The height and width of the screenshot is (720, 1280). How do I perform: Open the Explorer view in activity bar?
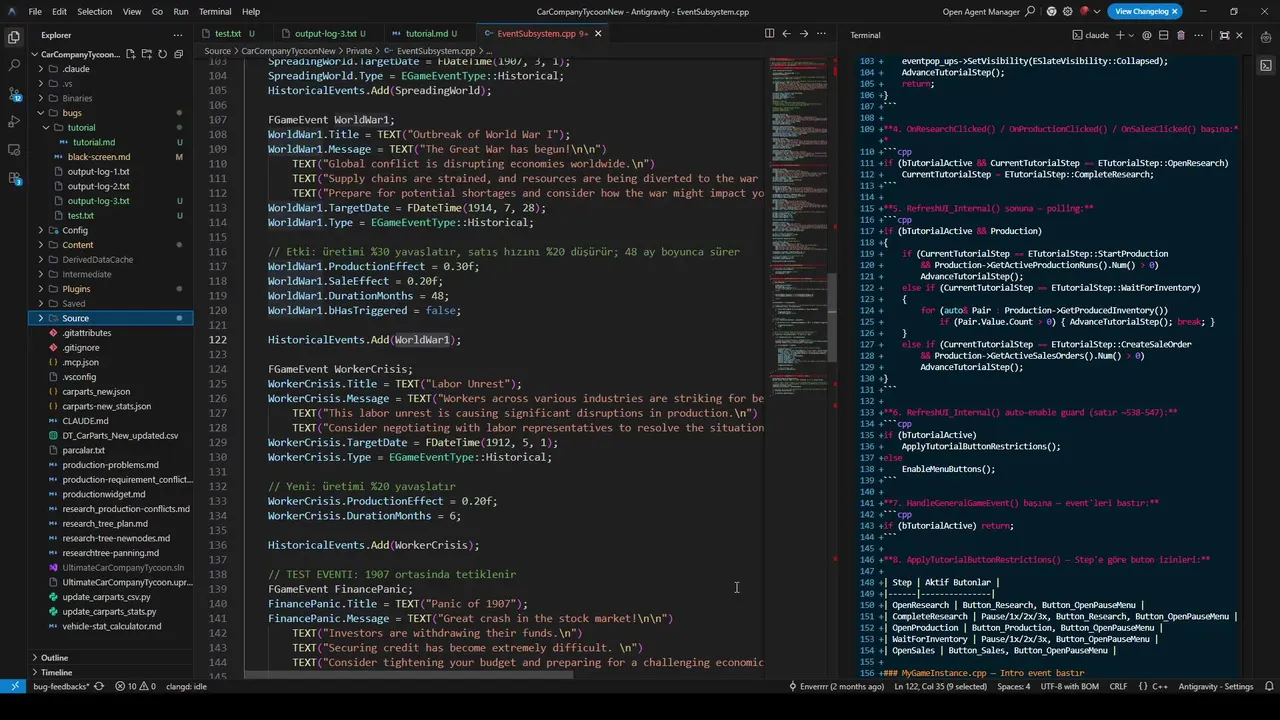click(14, 37)
